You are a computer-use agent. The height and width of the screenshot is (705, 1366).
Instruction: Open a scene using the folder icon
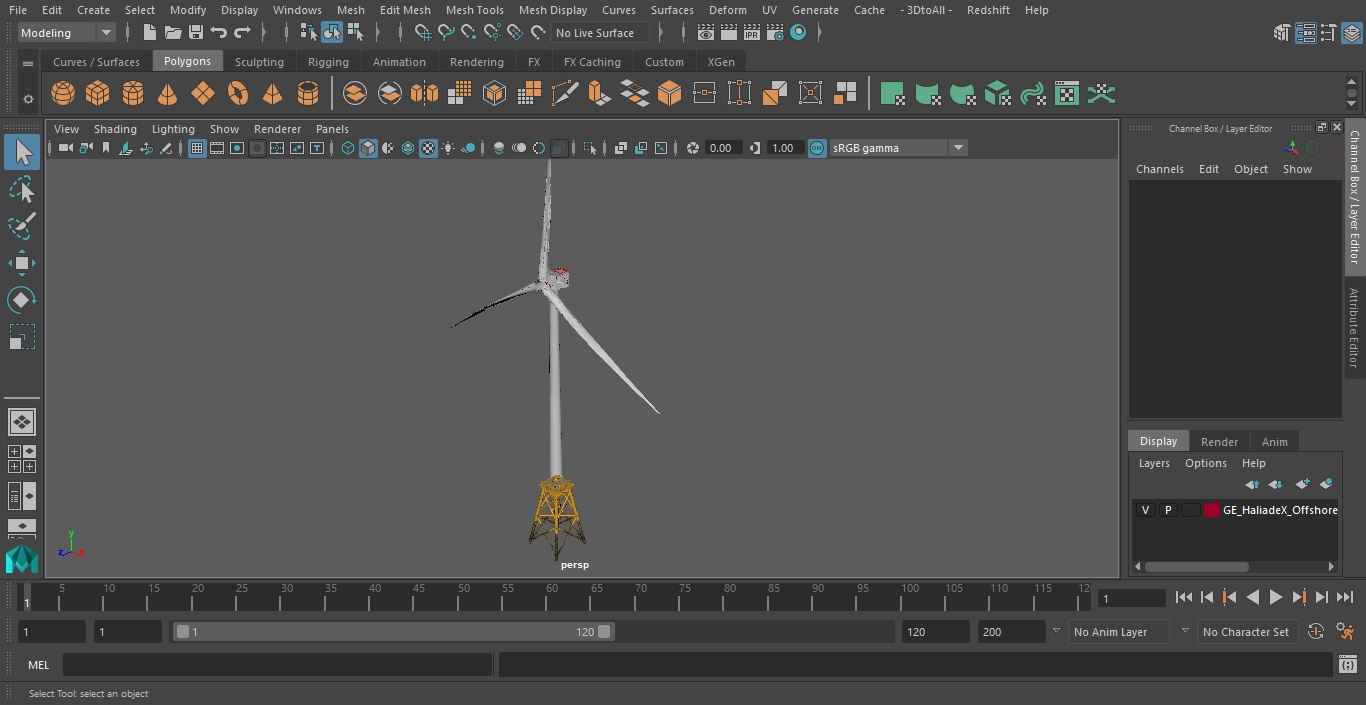click(x=173, y=33)
